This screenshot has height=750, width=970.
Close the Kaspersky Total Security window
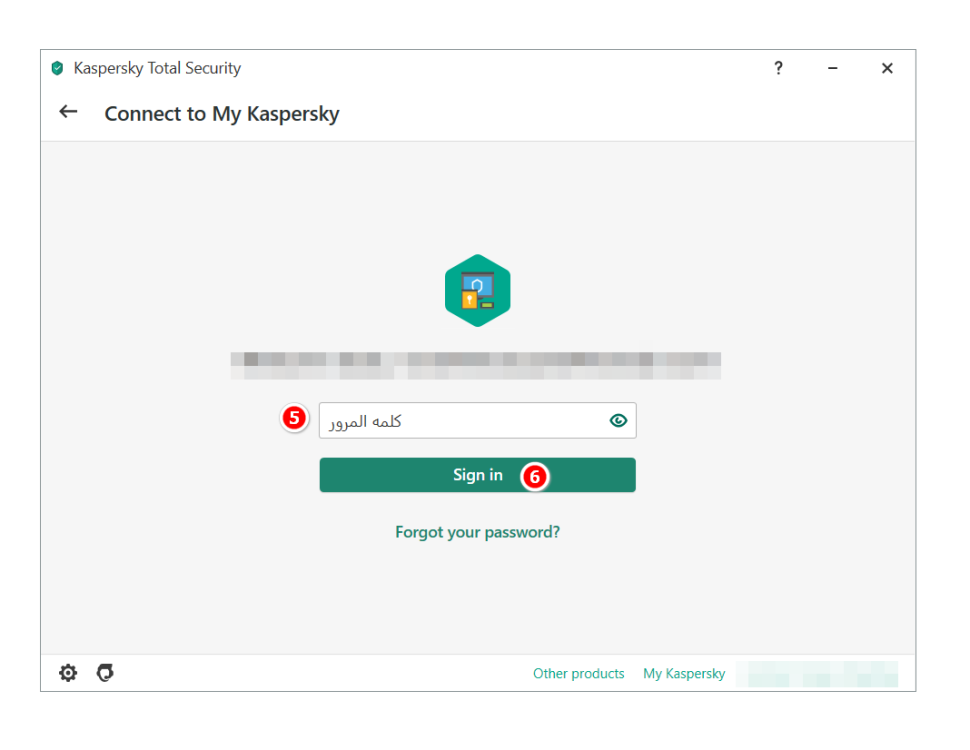tap(887, 68)
